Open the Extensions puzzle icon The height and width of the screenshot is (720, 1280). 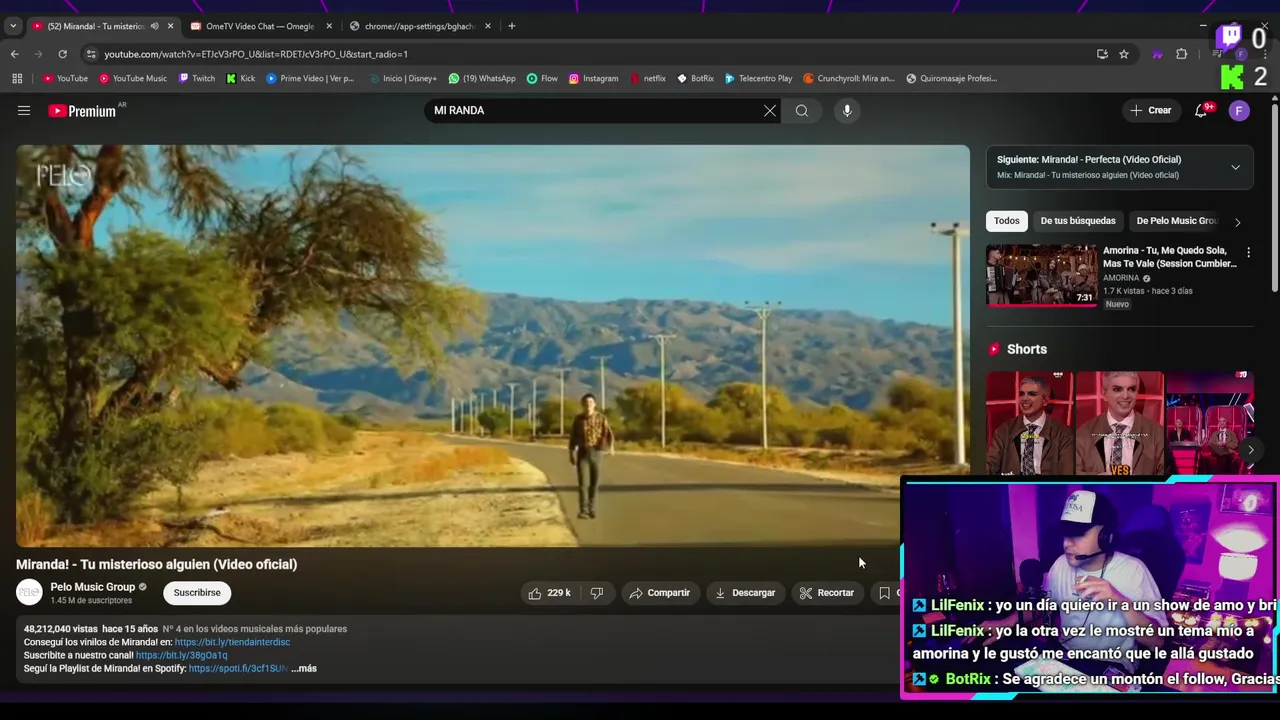point(1182,54)
